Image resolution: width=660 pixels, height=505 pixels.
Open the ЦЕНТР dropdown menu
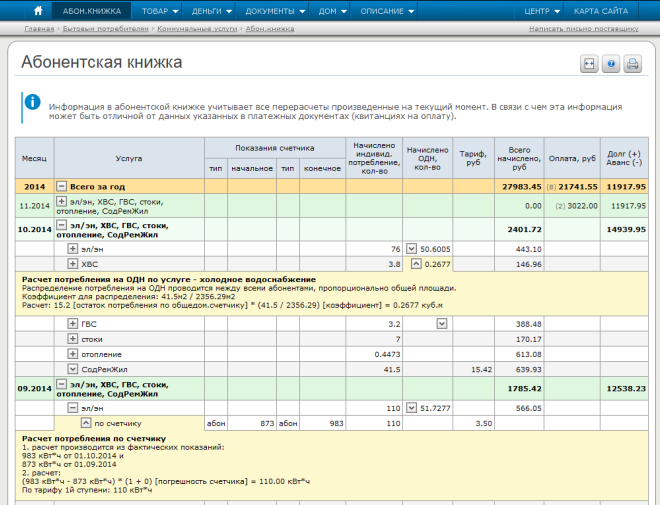(542, 11)
